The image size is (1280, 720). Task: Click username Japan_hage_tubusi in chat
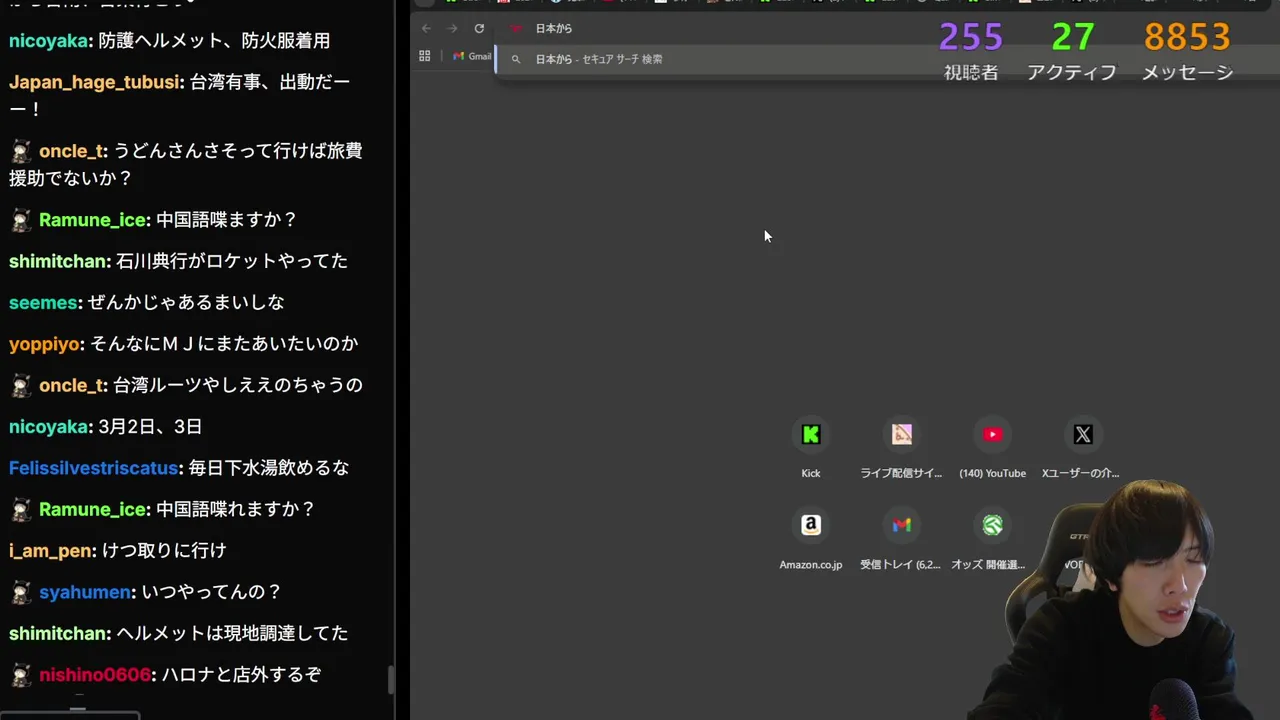pyautogui.click(x=95, y=82)
